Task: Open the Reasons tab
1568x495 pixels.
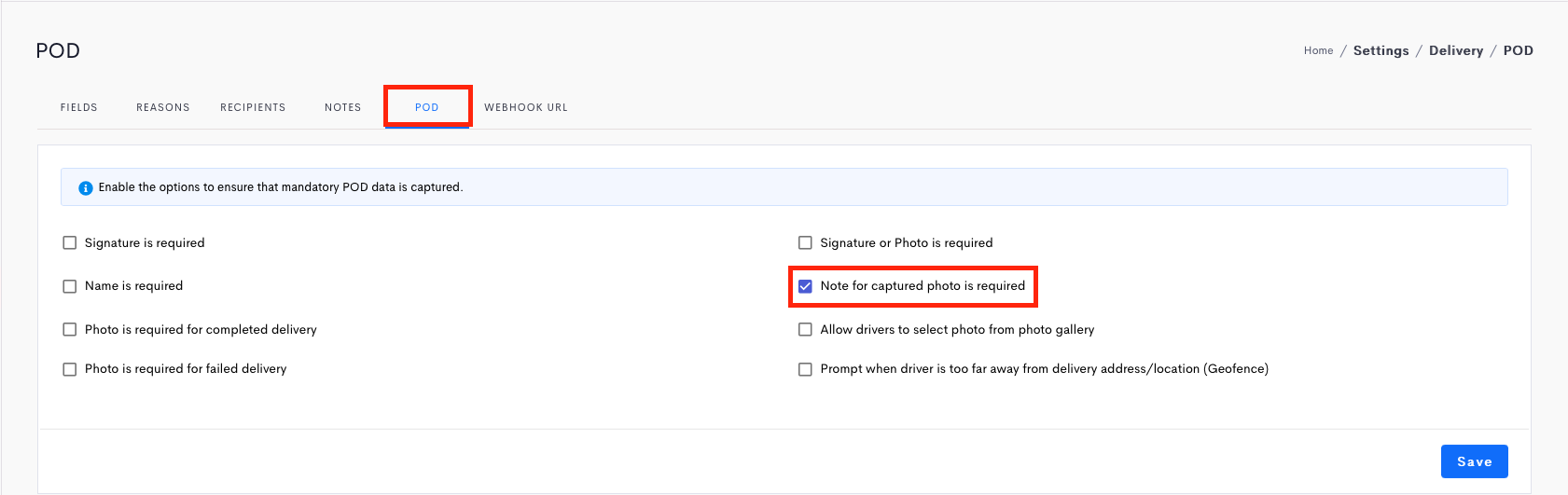Action: tap(163, 107)
